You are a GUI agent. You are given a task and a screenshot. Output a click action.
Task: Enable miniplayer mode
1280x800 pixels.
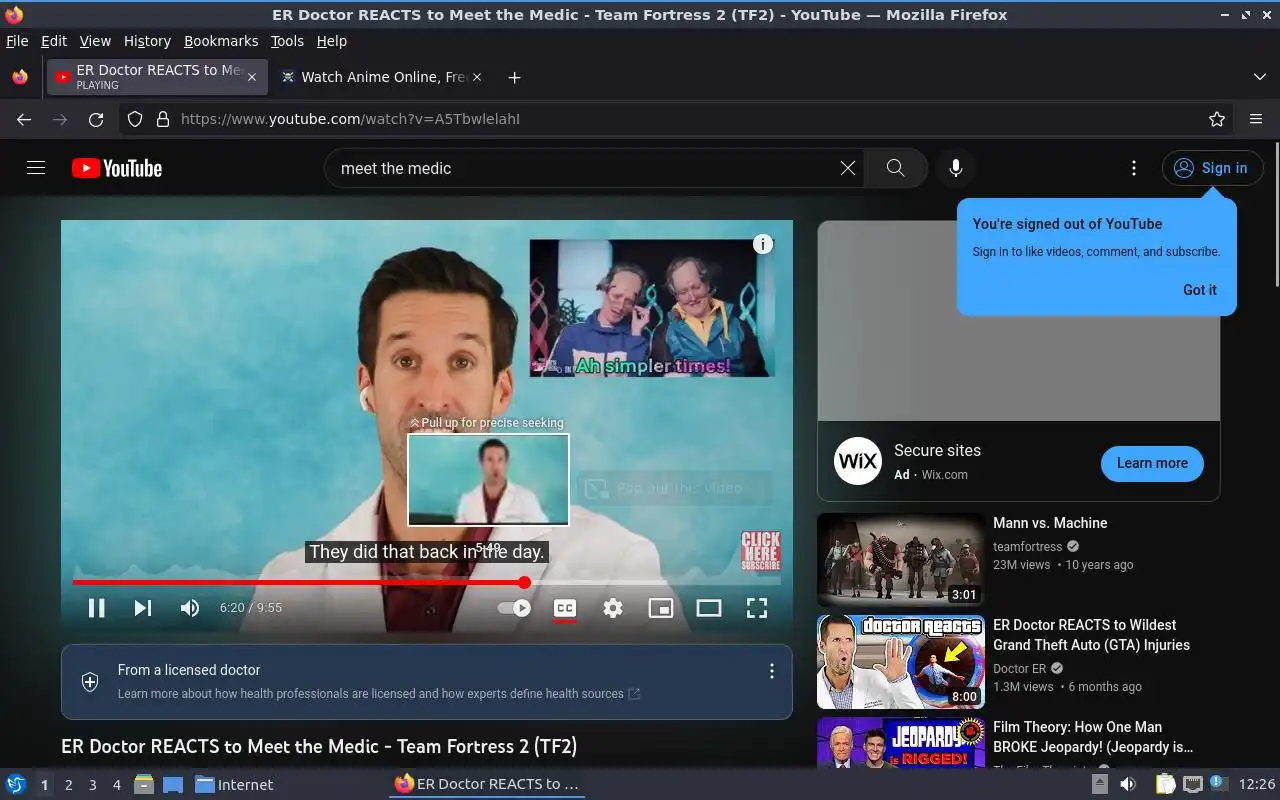click(661, 608)
